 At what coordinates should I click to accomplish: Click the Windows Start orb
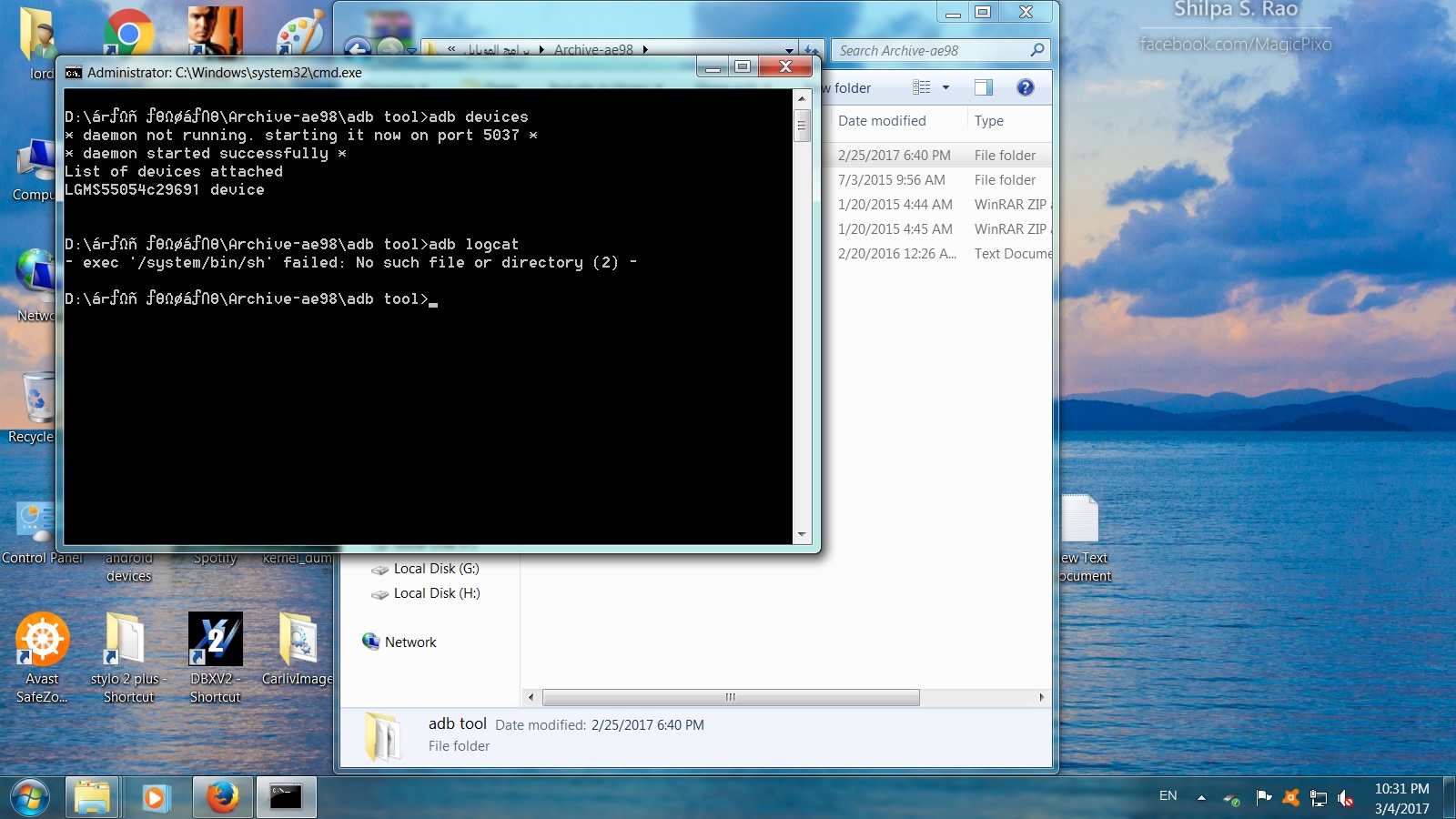coord(30,797)
